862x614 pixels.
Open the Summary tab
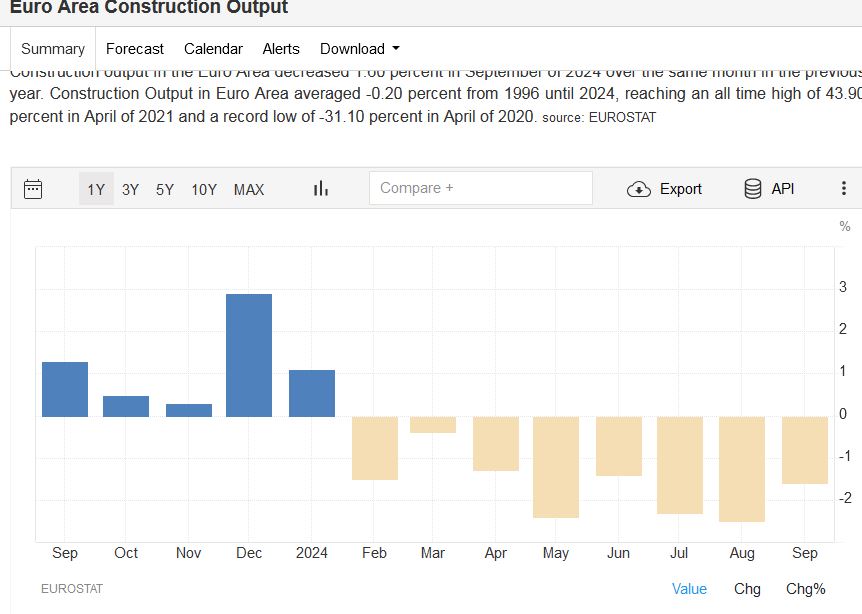(x=53, y=49)
